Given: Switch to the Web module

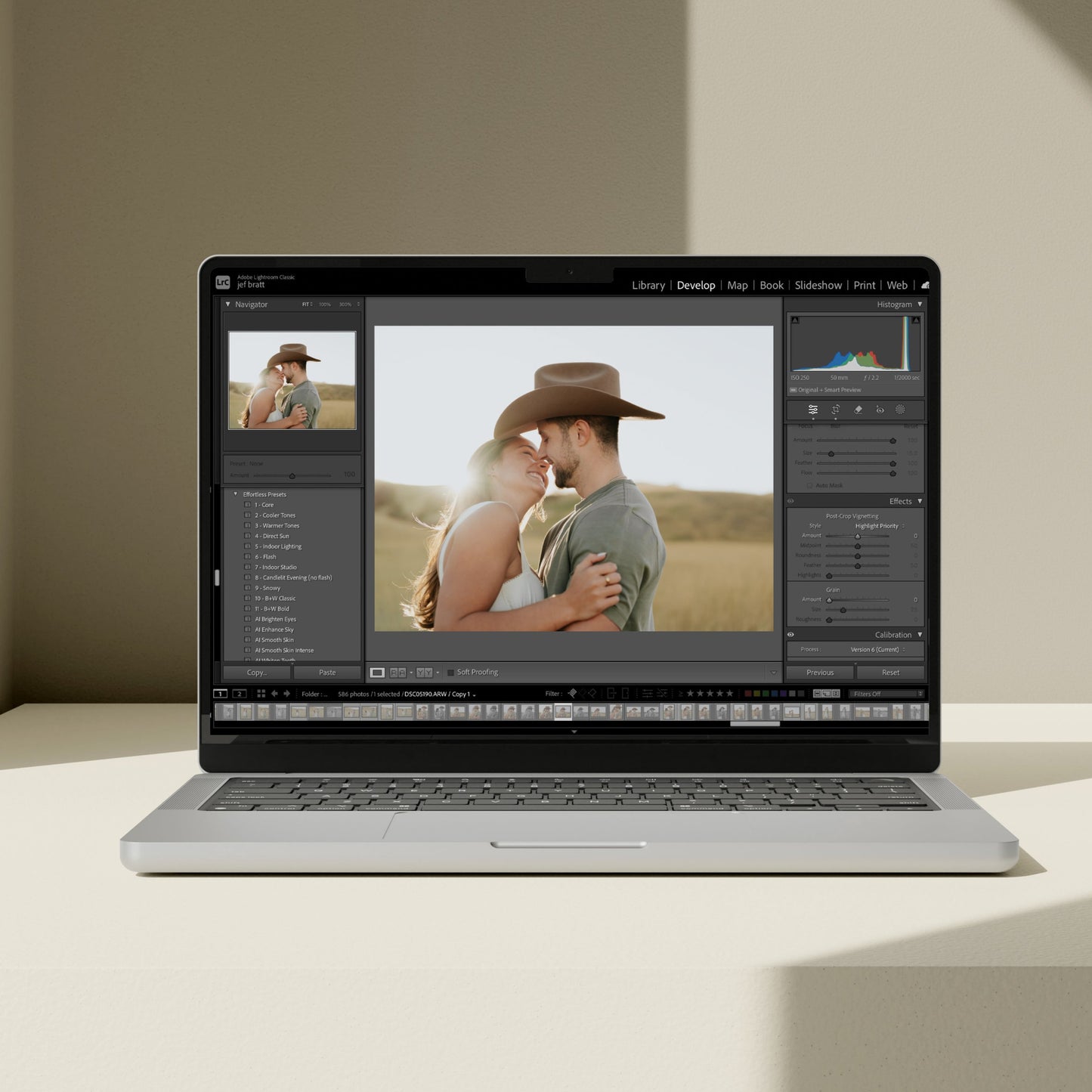Looking at the screenshot, I should point(897,285).
